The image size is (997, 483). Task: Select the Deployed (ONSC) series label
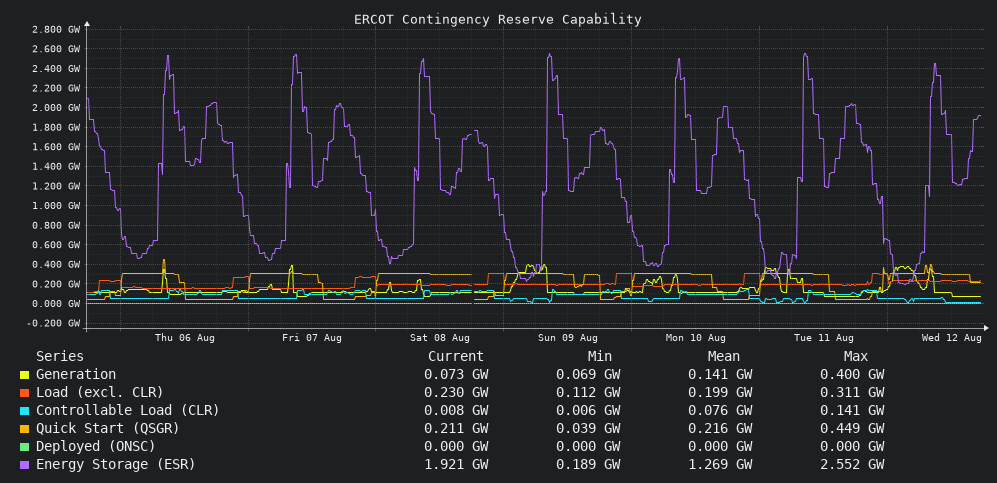tap(95, 447)
